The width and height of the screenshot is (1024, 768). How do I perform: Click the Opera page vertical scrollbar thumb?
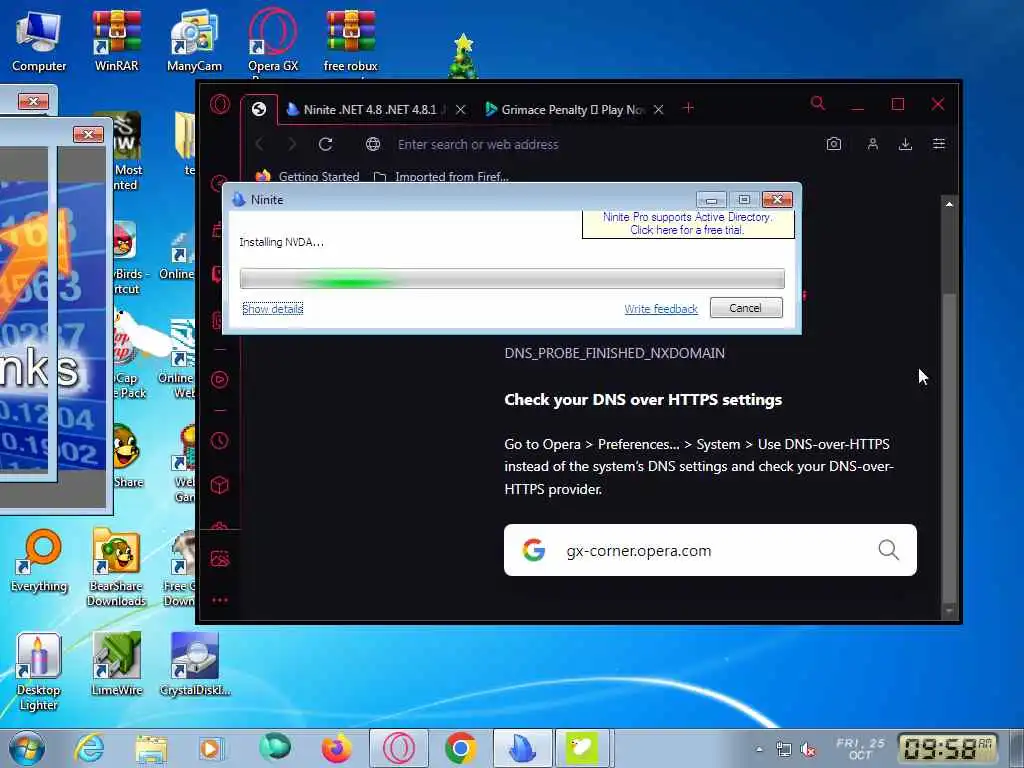(950, 447)
